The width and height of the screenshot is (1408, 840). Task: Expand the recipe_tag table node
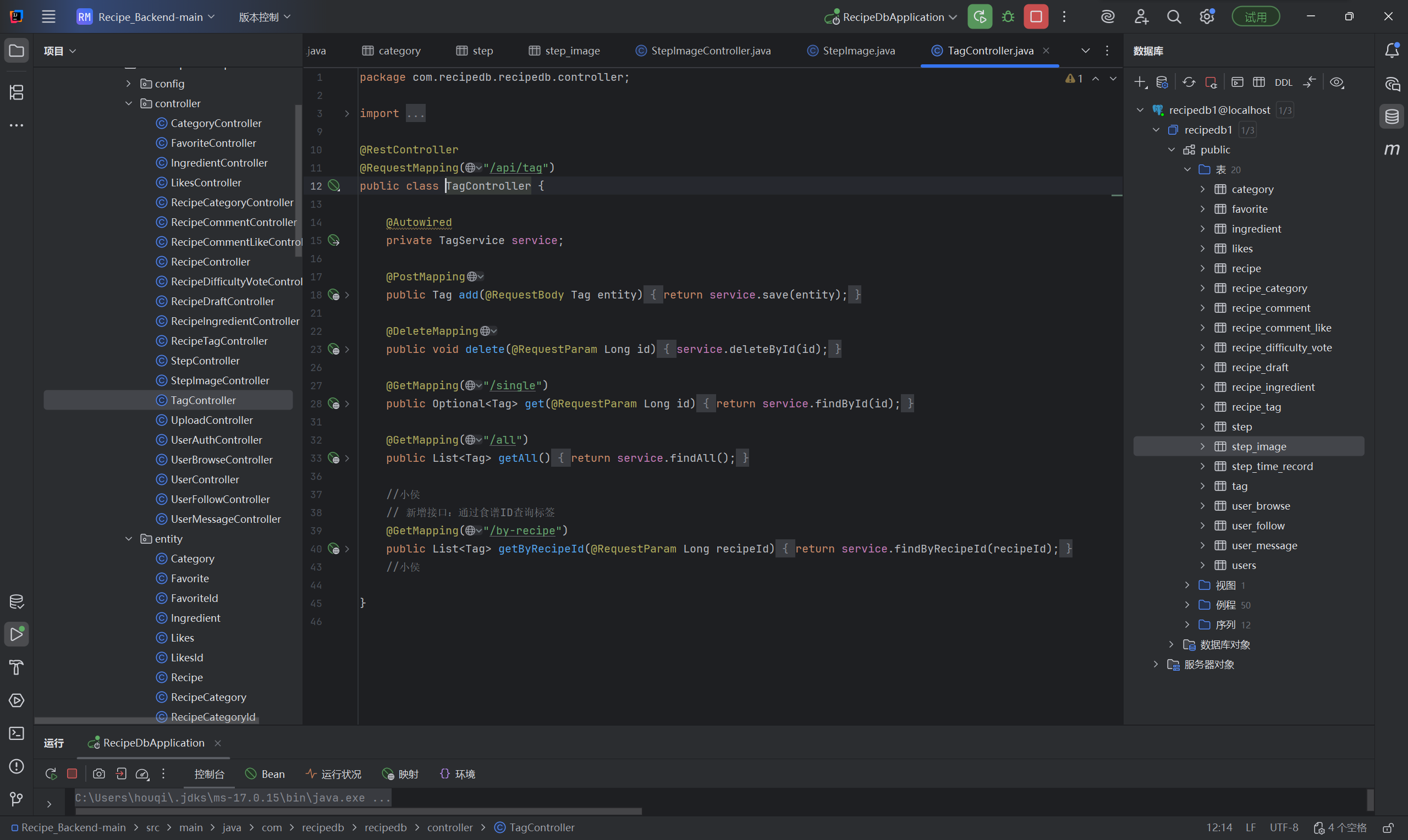pos(1202,407)
